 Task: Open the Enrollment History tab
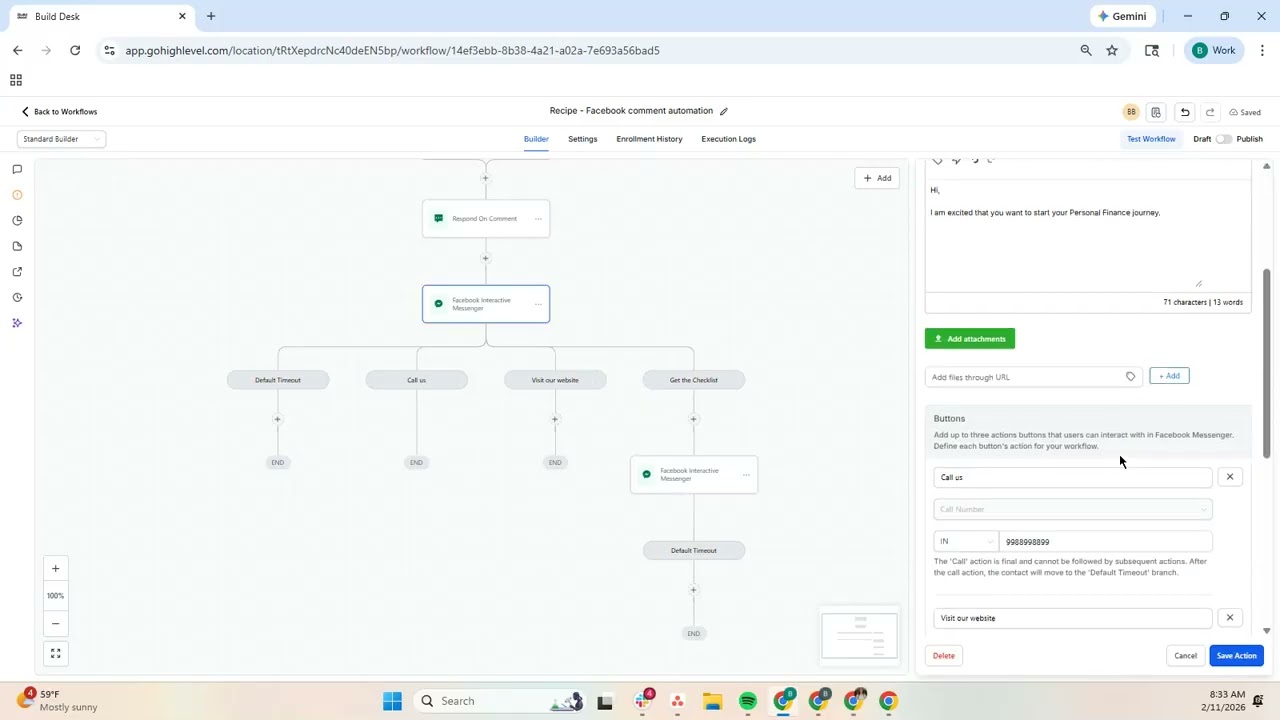(x=649, y=139)
